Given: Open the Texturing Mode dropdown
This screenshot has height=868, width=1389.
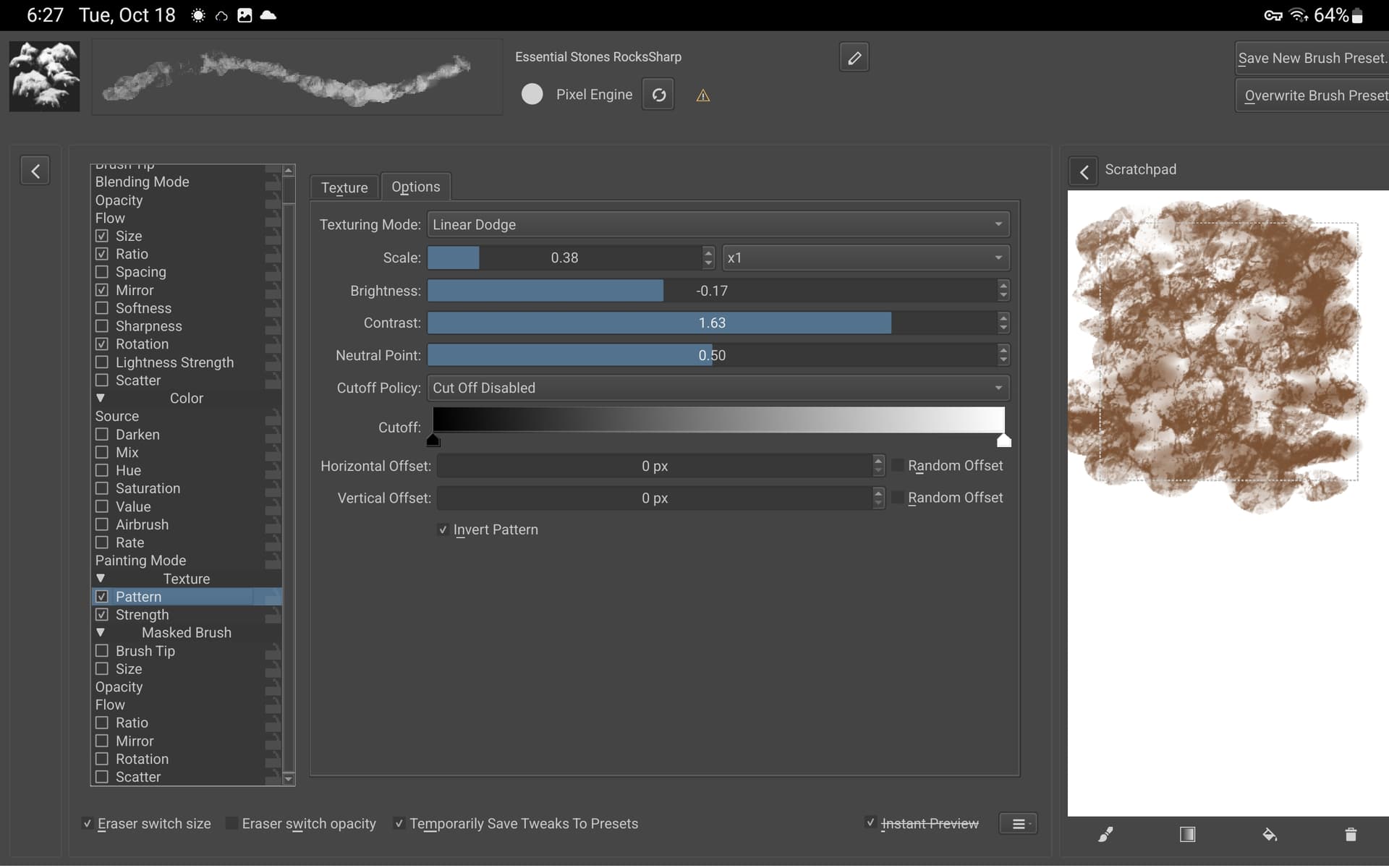Looking at the screenshot, I should (718, 225).
